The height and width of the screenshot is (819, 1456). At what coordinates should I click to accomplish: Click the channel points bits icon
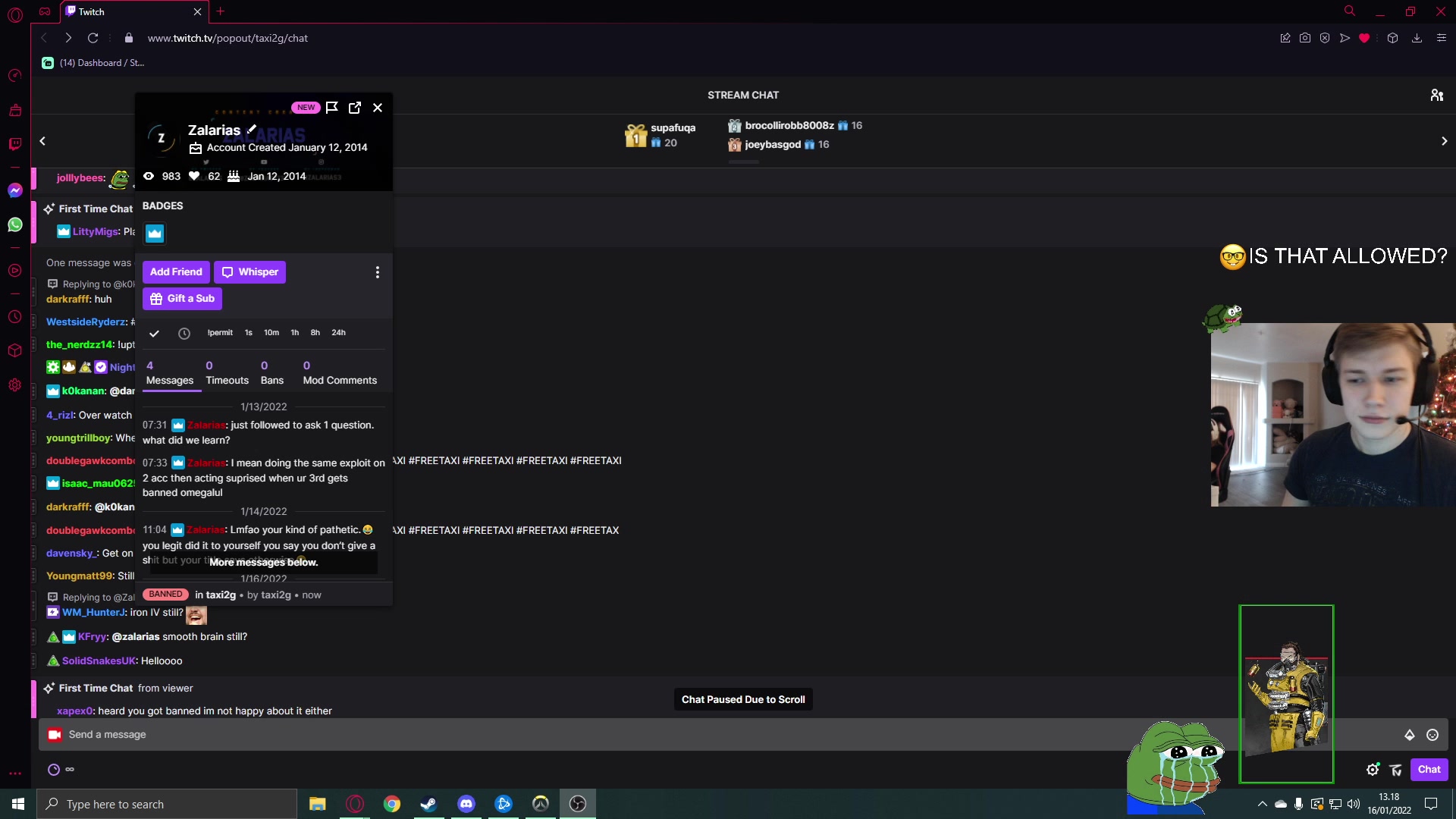1410,735
